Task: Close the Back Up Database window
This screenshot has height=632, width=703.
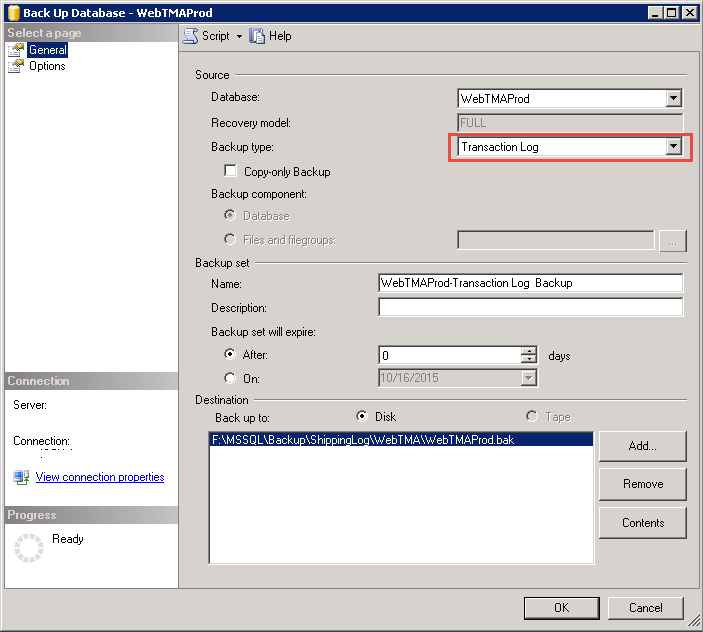Action: (690, 13)
